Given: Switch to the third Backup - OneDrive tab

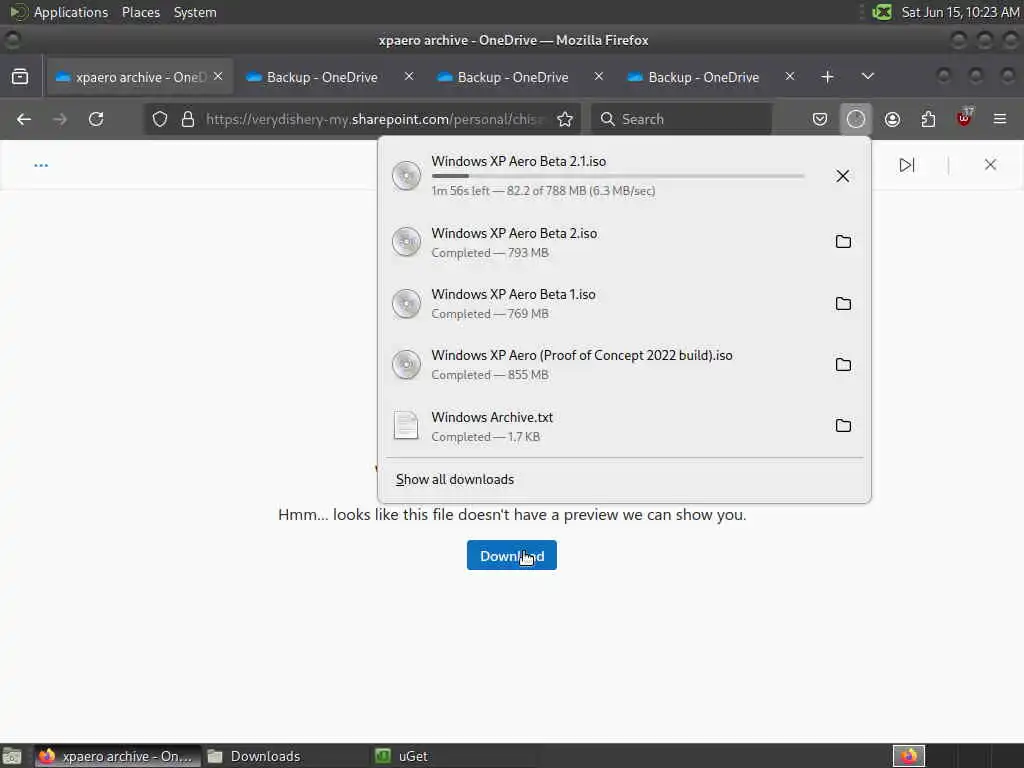Looking at the screenshot, I should point(512,77).
